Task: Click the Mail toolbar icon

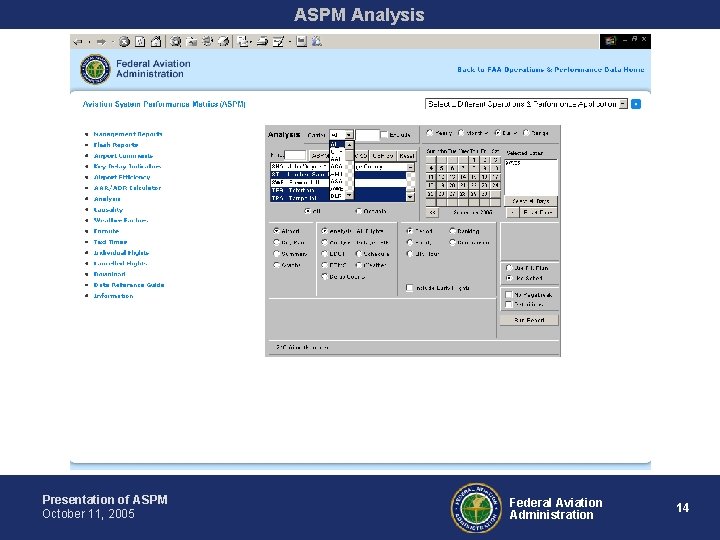Action: click(243, 42)
